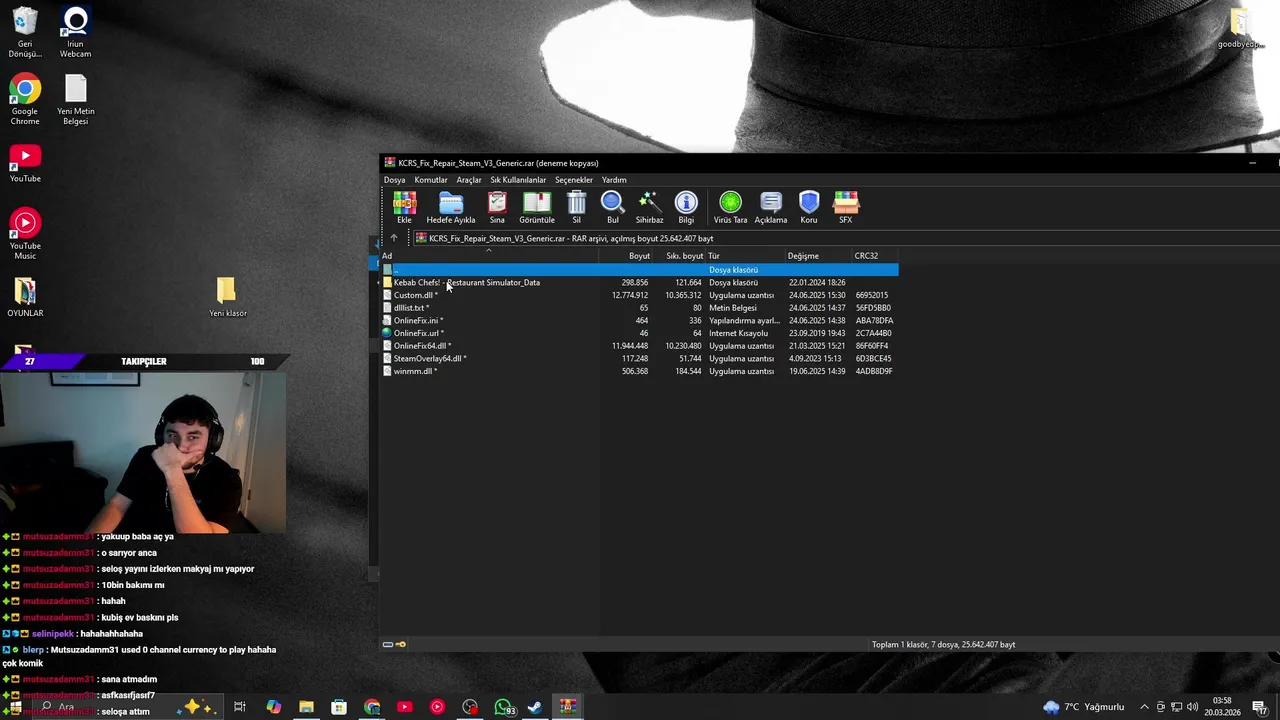Click the Açıklama (Comment) icon
Viewport: 1280px width, 720px height.
pyautogui.click(x=771, y=207)
